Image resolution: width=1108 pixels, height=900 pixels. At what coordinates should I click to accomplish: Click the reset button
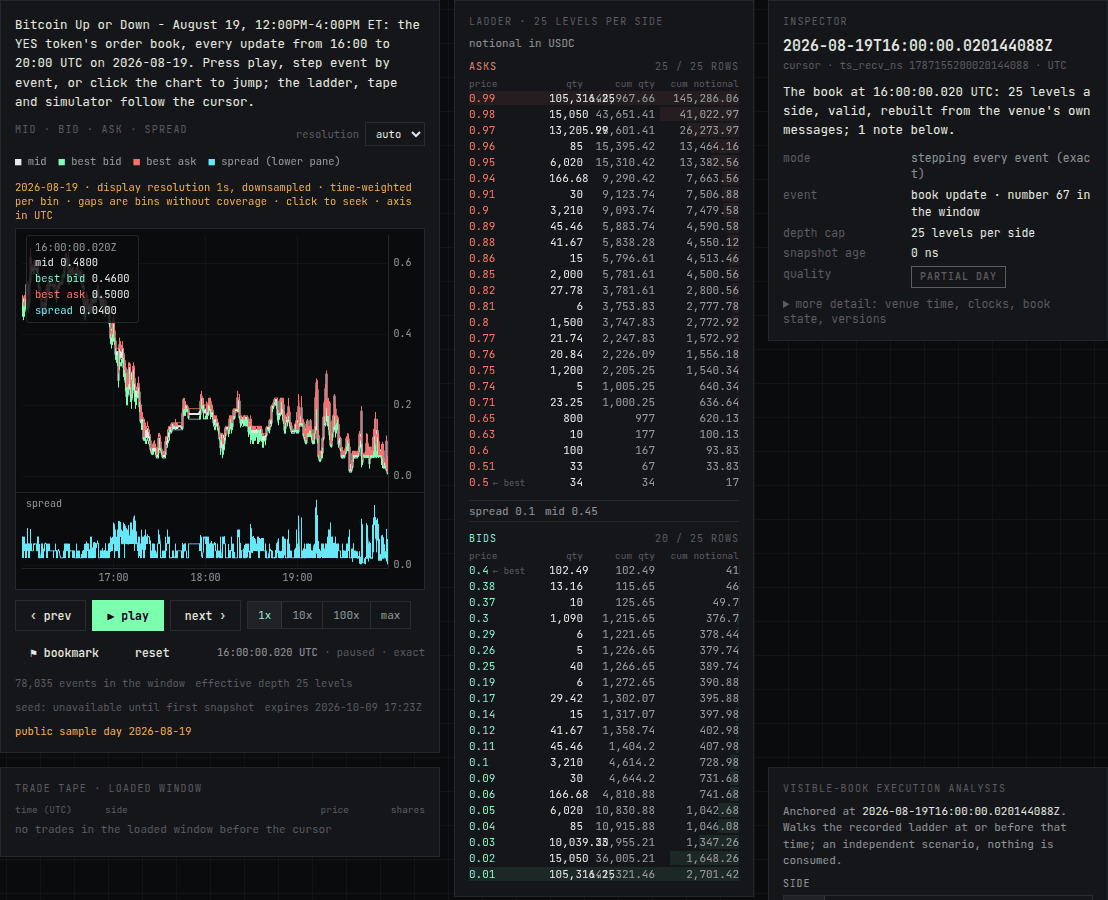coord(152,653)
